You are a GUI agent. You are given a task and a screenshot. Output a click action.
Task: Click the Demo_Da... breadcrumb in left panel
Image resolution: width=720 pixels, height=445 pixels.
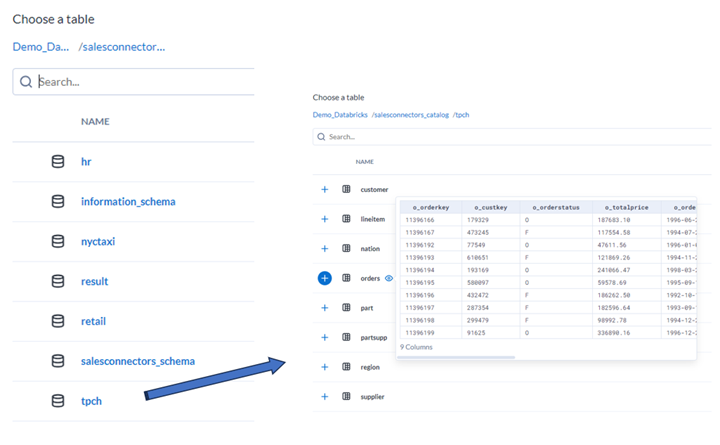(x=41, y=47)
